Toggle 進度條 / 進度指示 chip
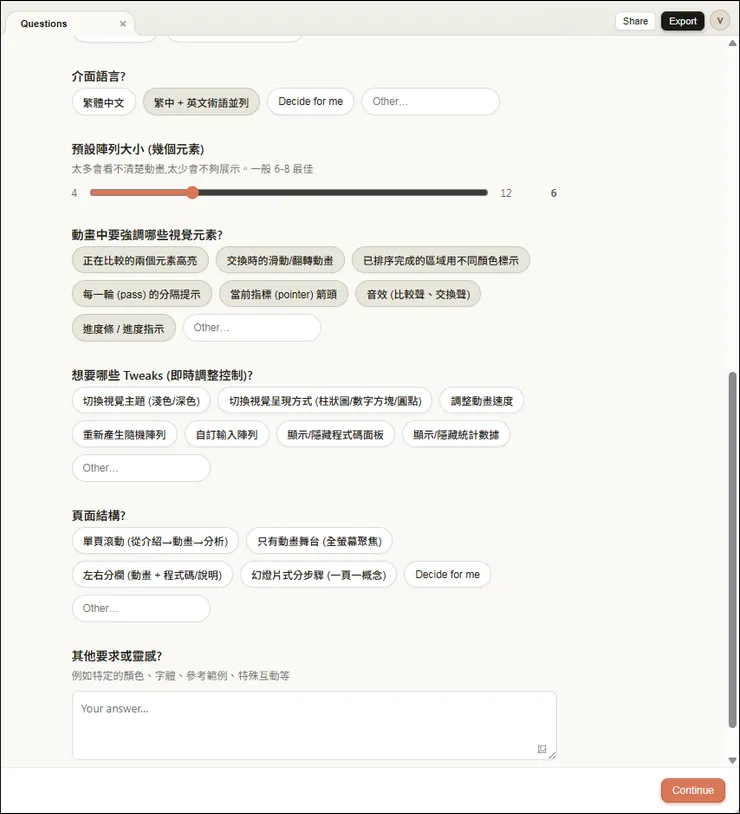The height and width of the screenshot is (814, 740). coord(124,328)
